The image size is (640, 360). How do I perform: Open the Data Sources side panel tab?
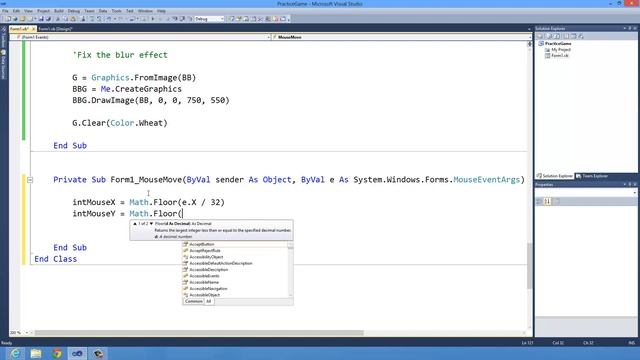coord(3,64)
